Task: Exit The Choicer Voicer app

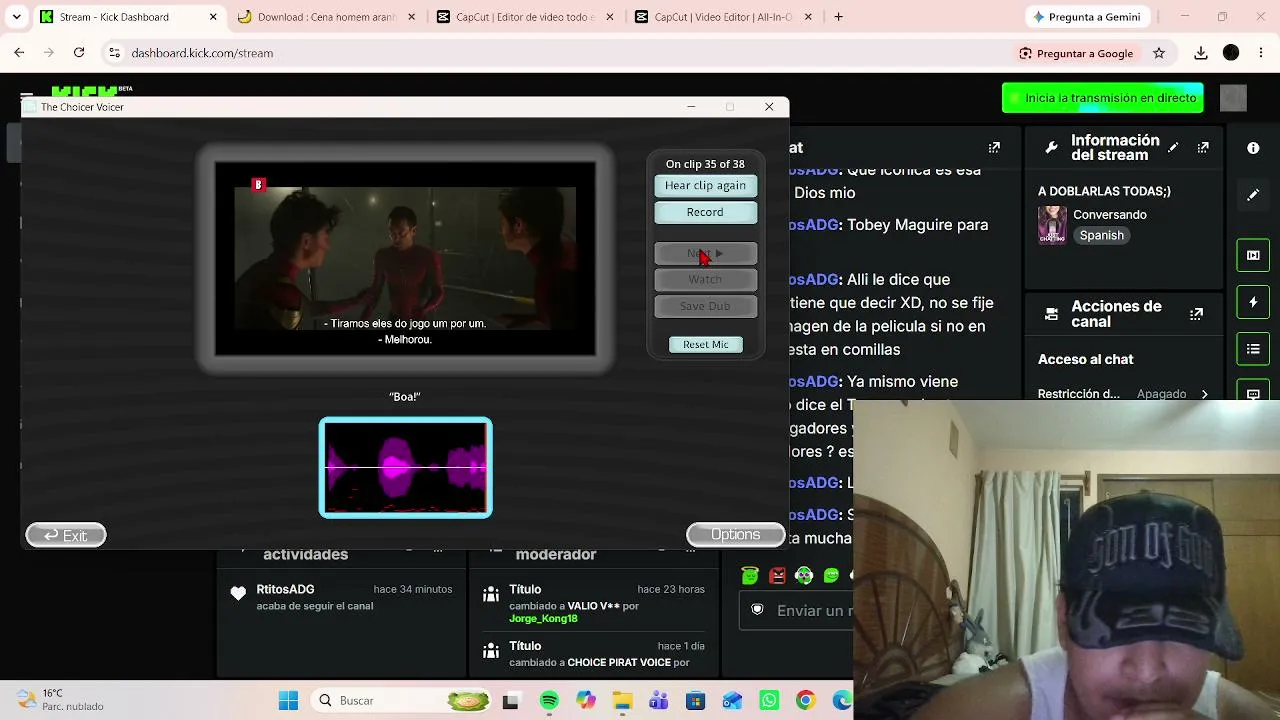Action: (66, 535)
